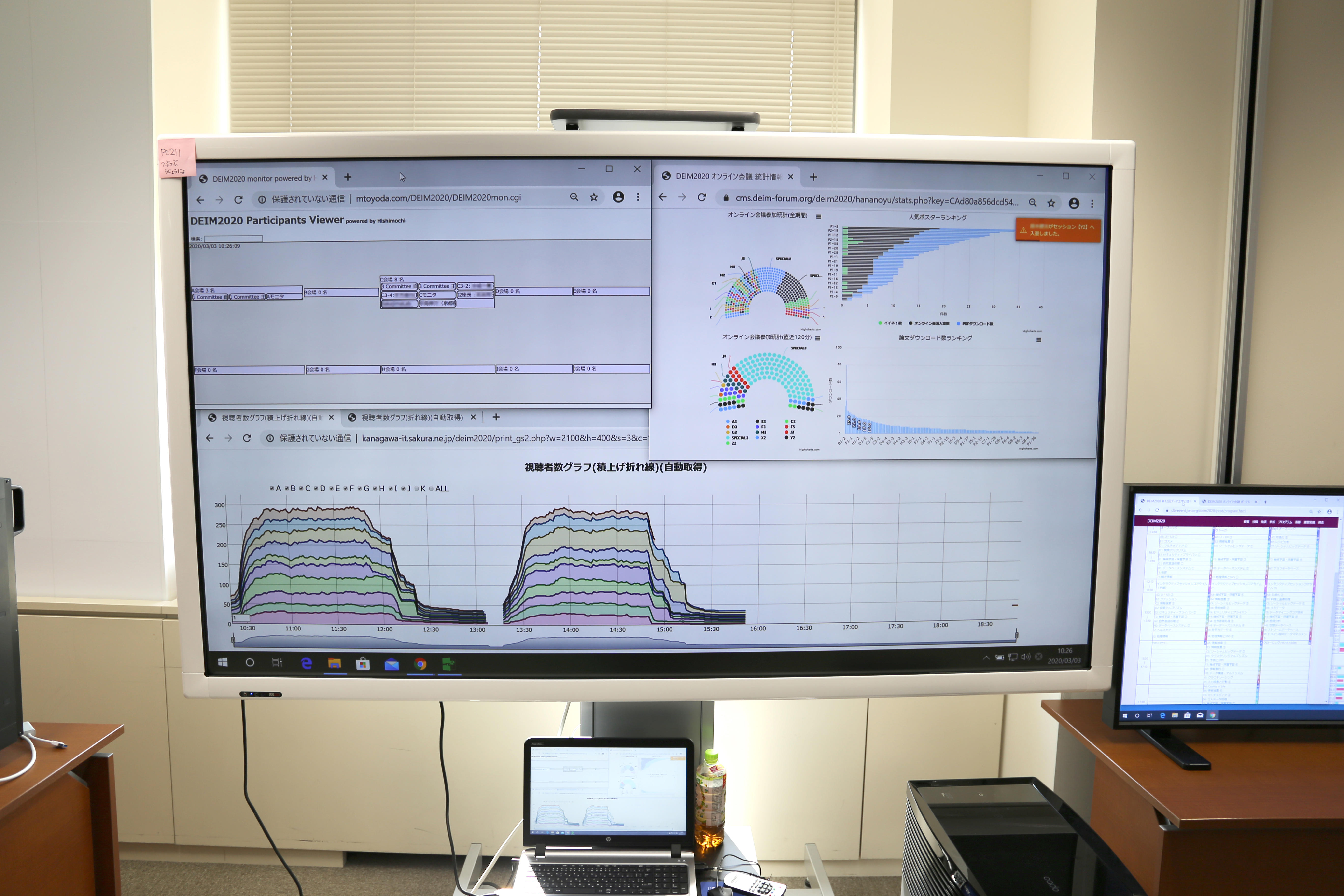Add a new tab in the stats window
Image resolution: width=1344 pixels, height=896 pixels.
click(813, 177)
